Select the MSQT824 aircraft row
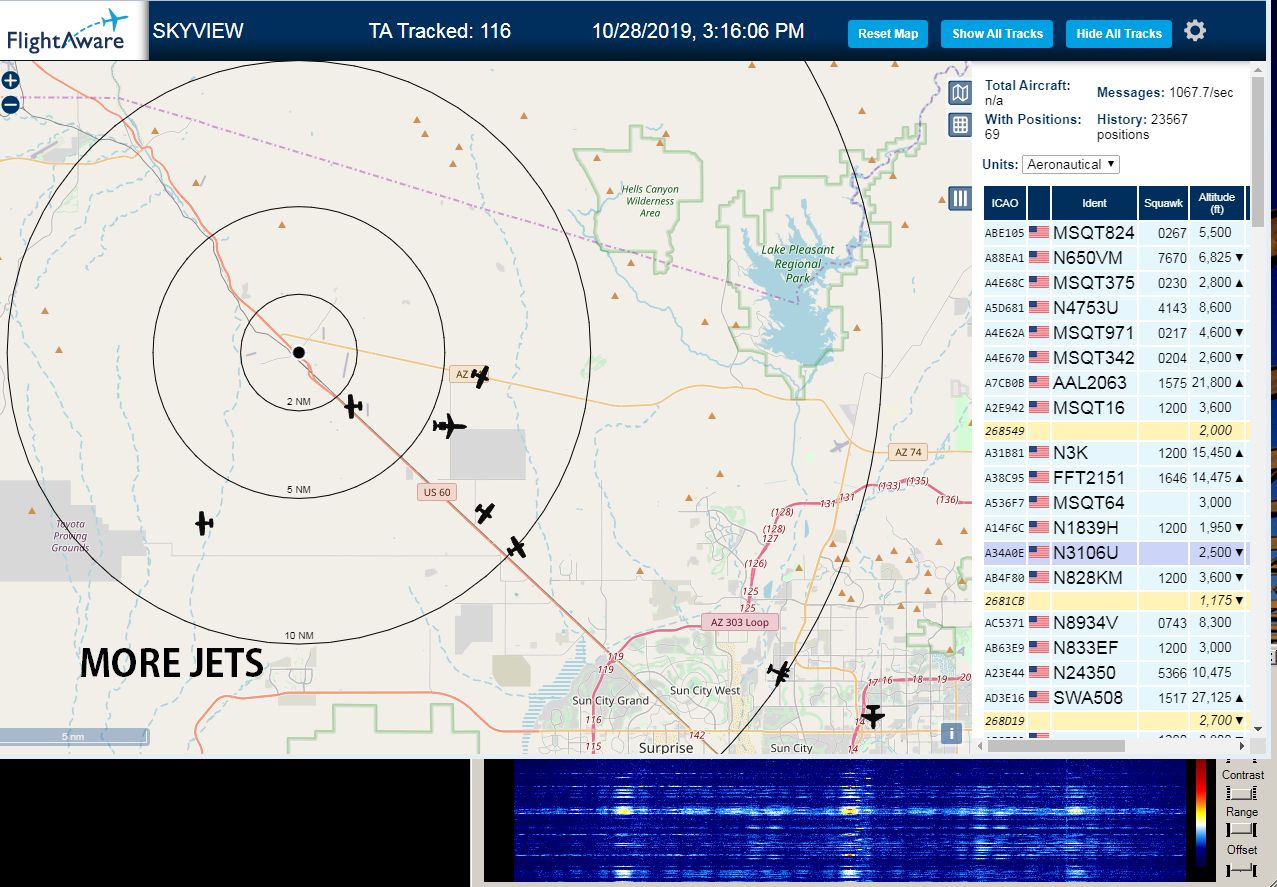1277x887 pixels. 1116,233
